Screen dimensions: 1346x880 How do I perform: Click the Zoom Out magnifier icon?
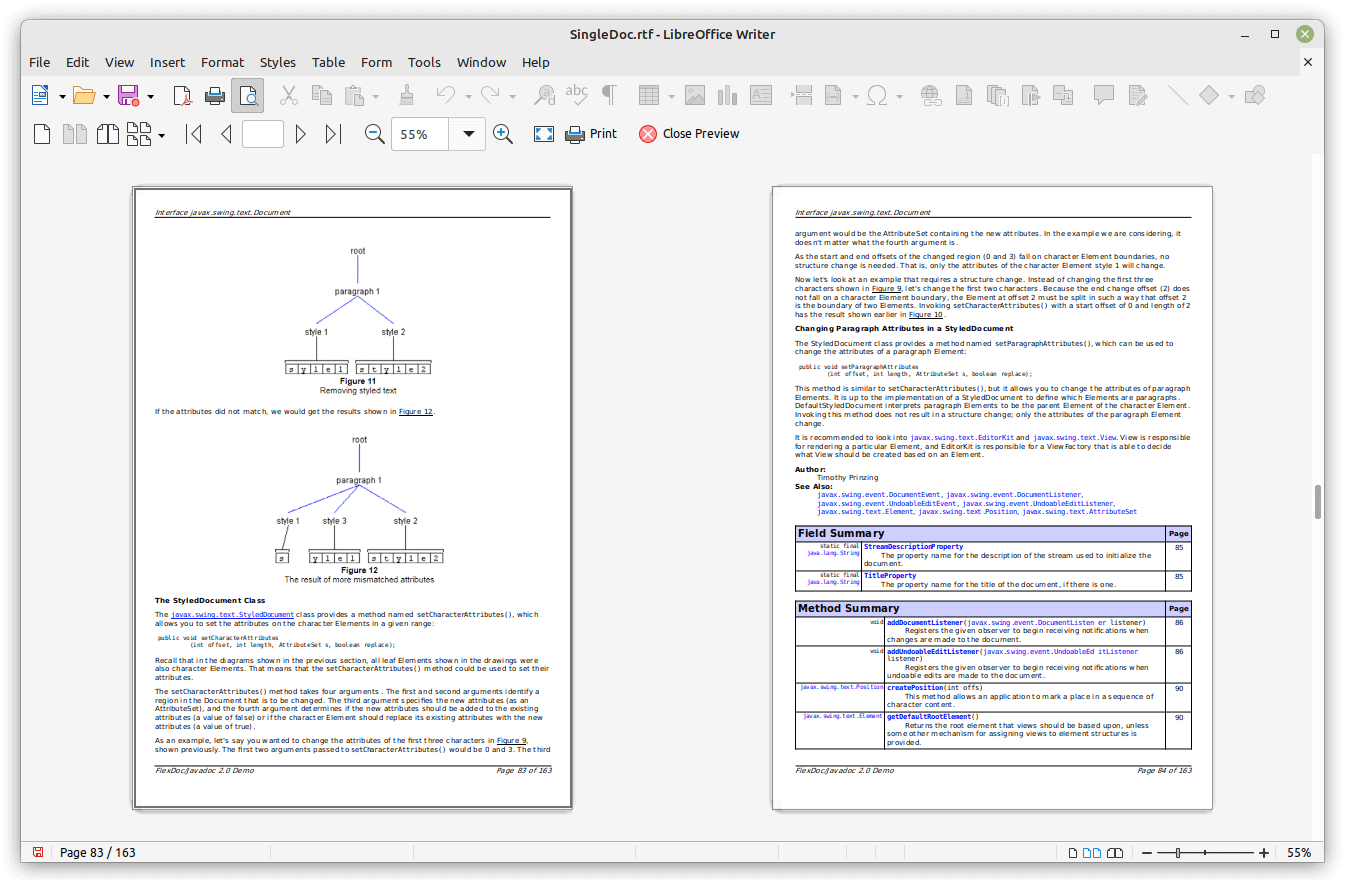click(x=375, y=134)
